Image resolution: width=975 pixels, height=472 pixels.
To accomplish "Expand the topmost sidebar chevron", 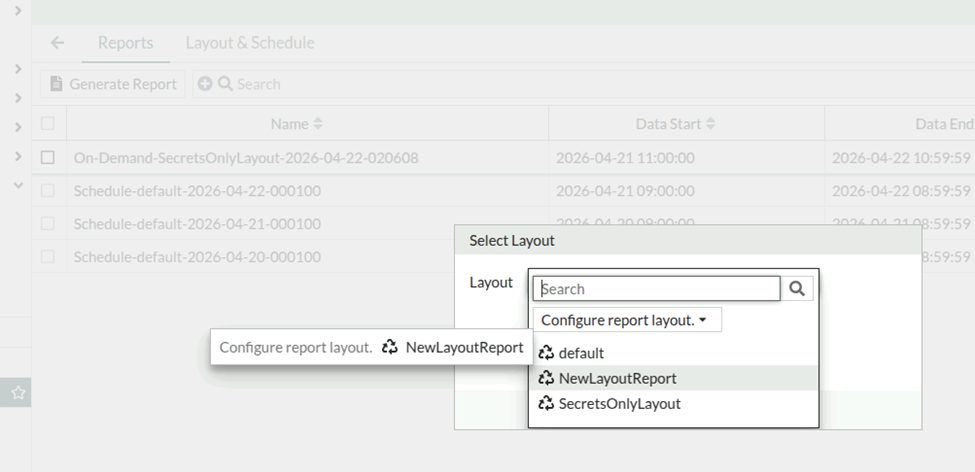I will 18,10.
